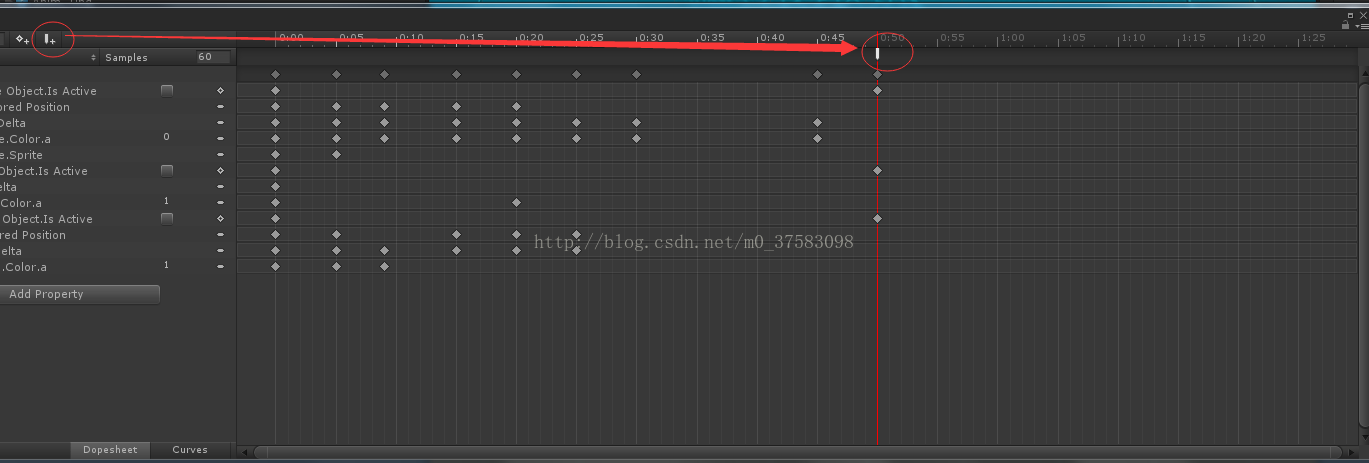Select the event marker on the timeline
Image resolution: width=1369 pixels, height=463 pixels.
pyautogui.click(x=877, y=52)
